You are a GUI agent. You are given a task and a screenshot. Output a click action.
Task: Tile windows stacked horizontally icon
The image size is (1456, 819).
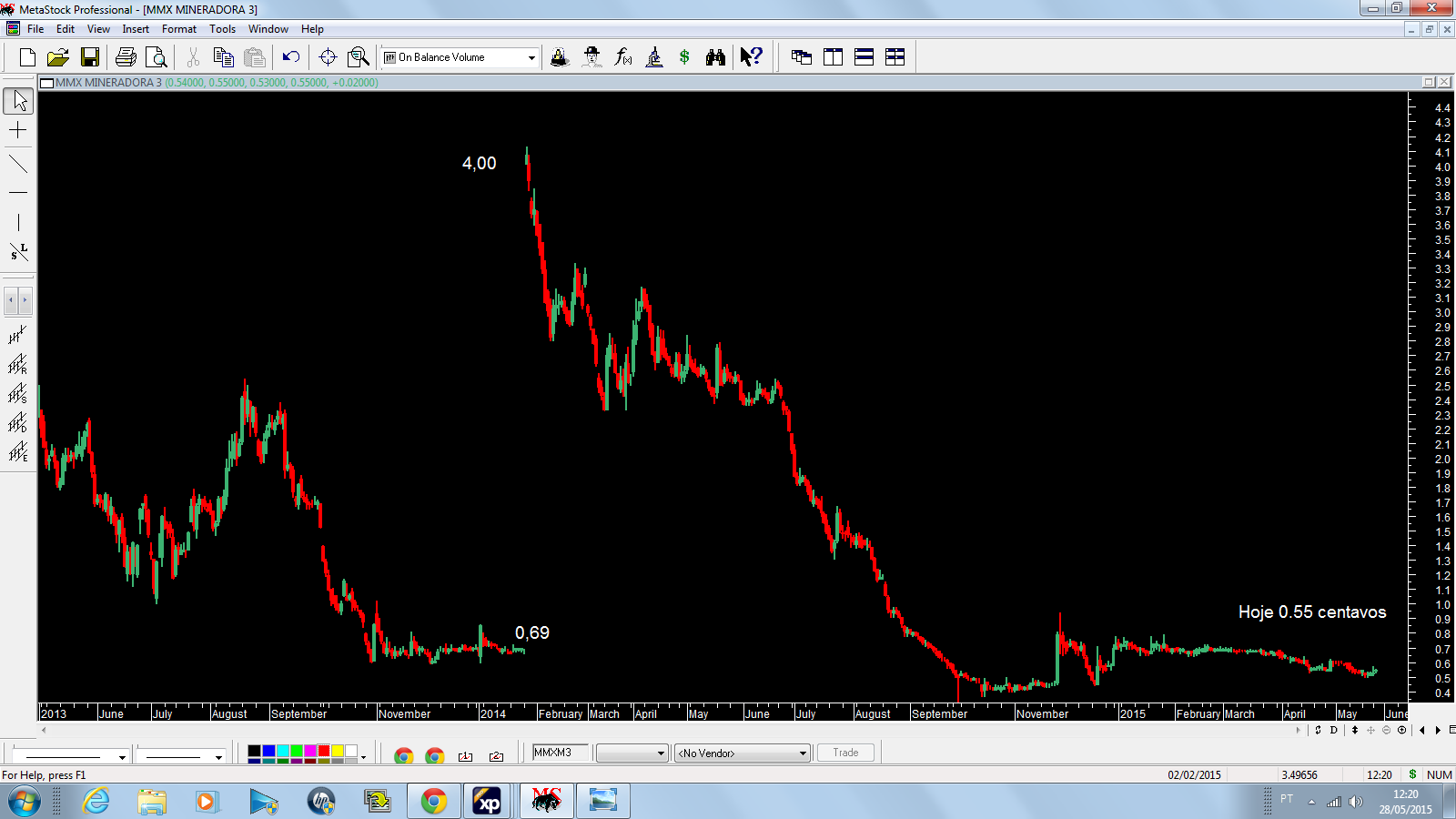click(864, 57)
